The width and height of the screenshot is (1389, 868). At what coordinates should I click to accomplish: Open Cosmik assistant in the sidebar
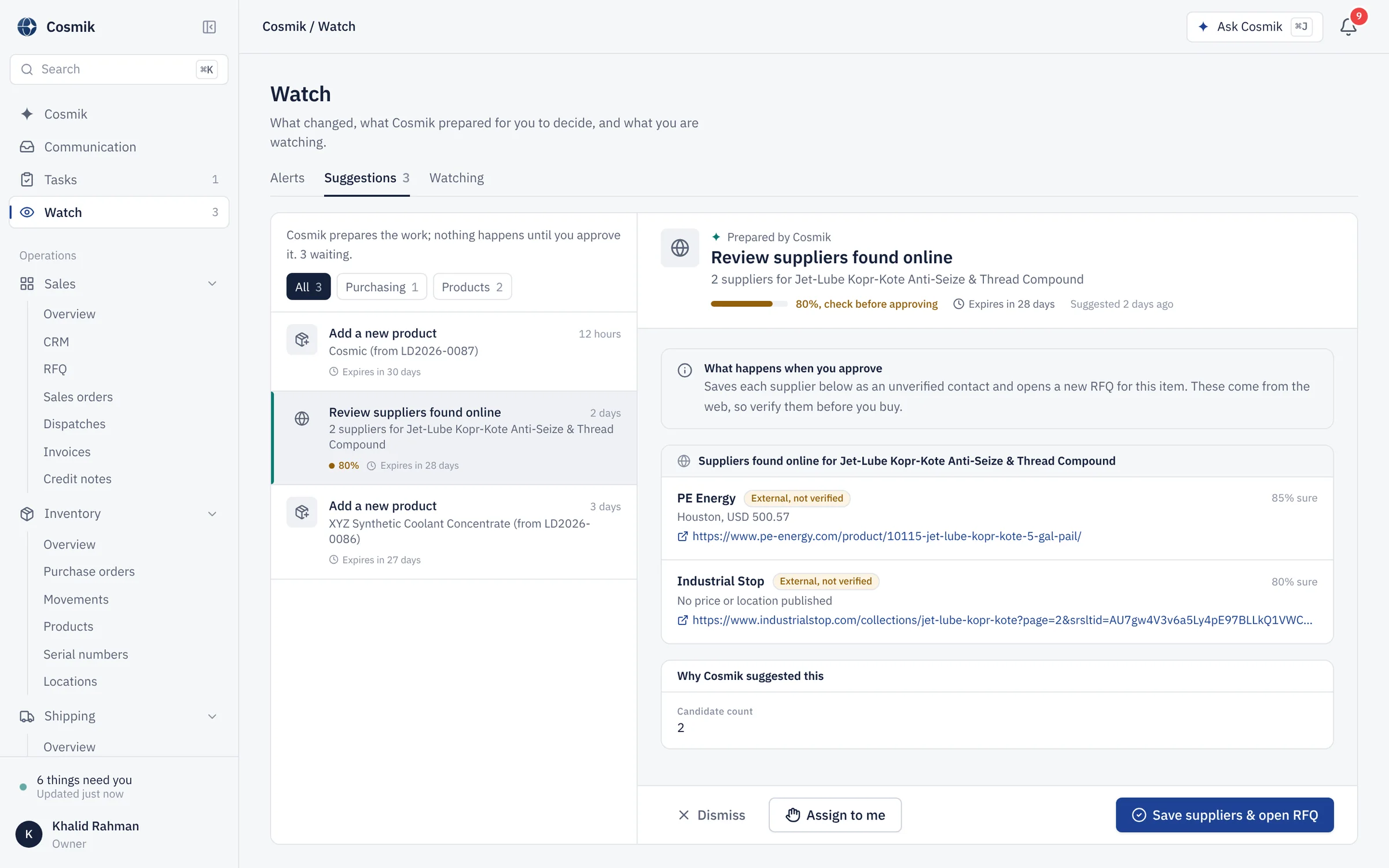click(119, 114)
